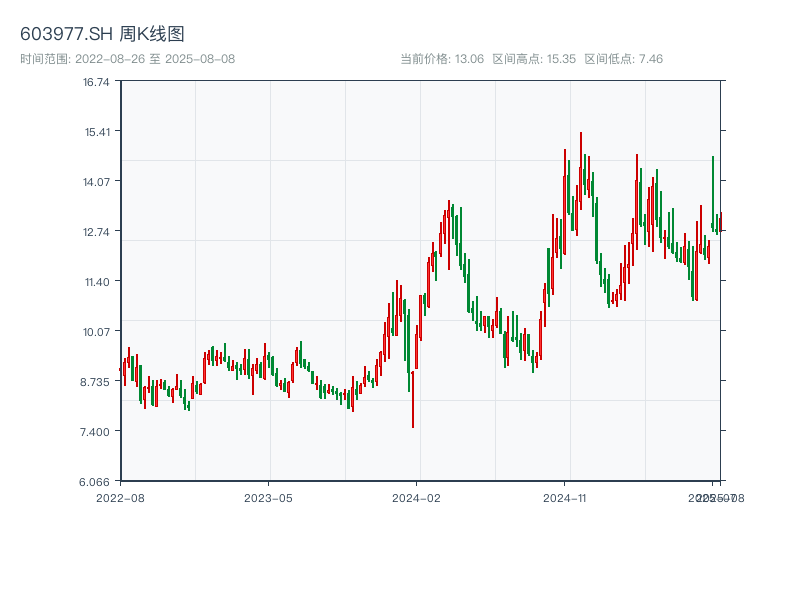Click the 区间高点 15.35 label
The height and width of the screenshot is (600, 800).
pyautogui.click(x=534, y=59)
